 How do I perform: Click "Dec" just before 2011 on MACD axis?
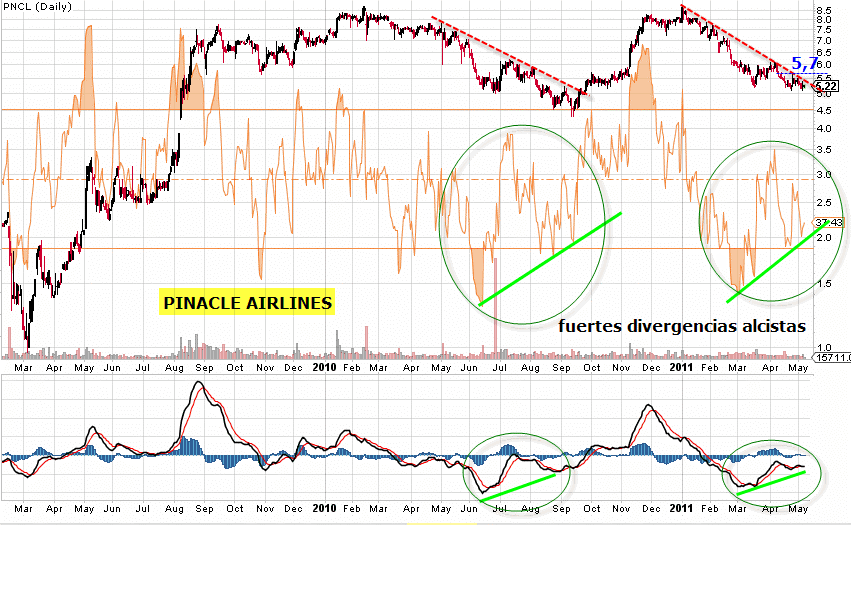pyautogui.click(x=651, y=508)
